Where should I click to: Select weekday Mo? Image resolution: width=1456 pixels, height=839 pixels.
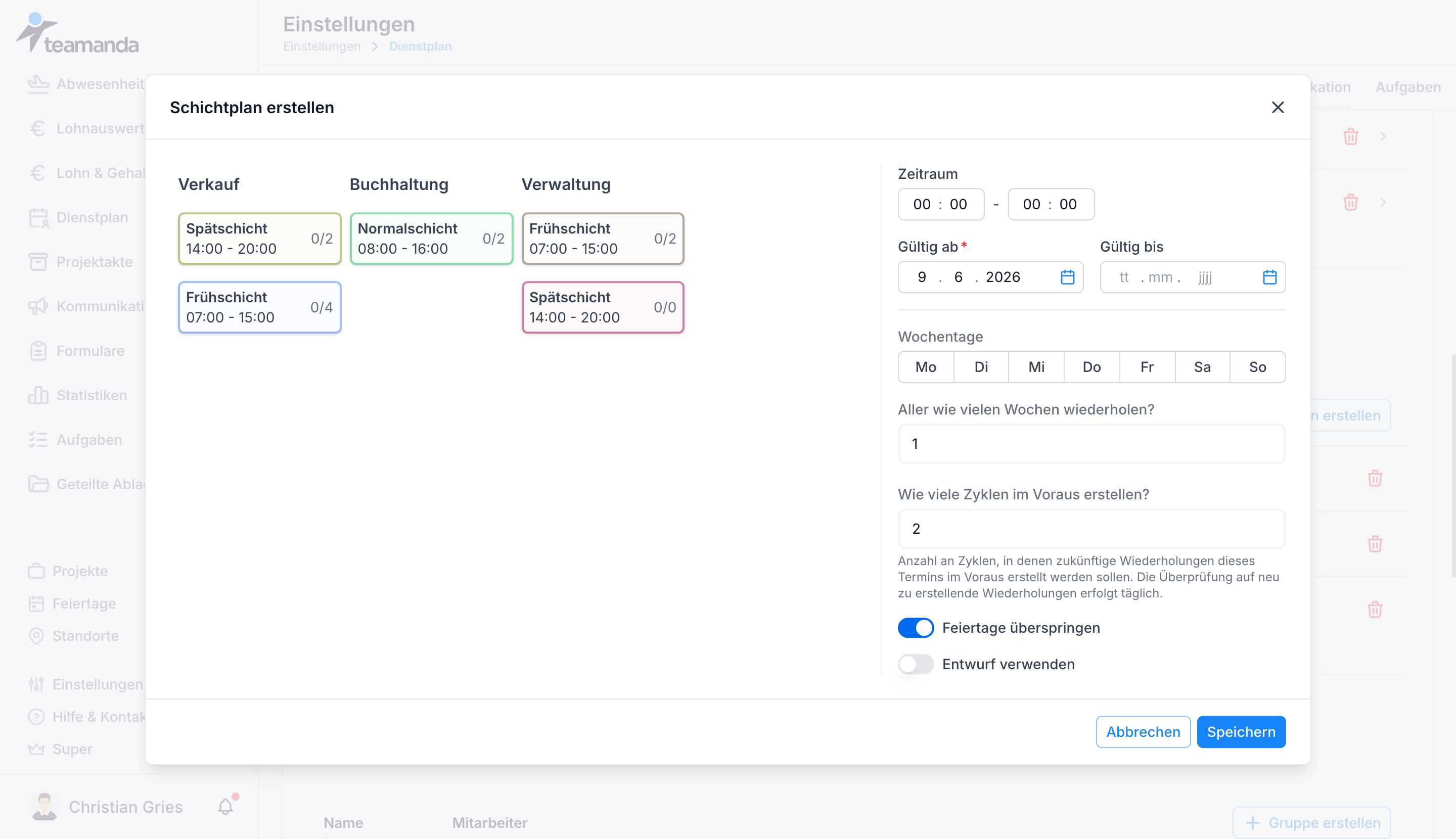(925, 367)
